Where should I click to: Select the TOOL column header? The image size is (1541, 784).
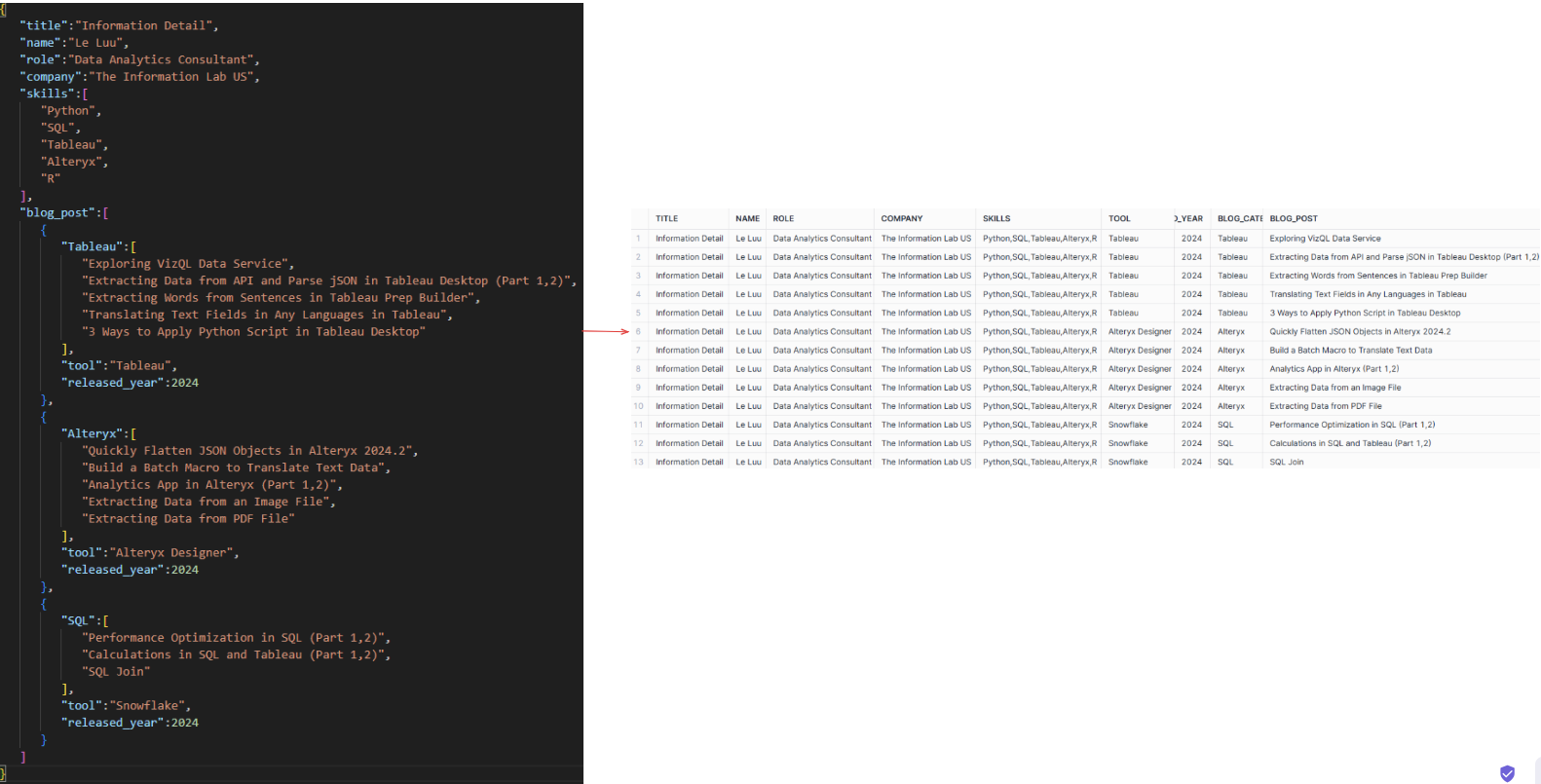(x=1119, y=219)
